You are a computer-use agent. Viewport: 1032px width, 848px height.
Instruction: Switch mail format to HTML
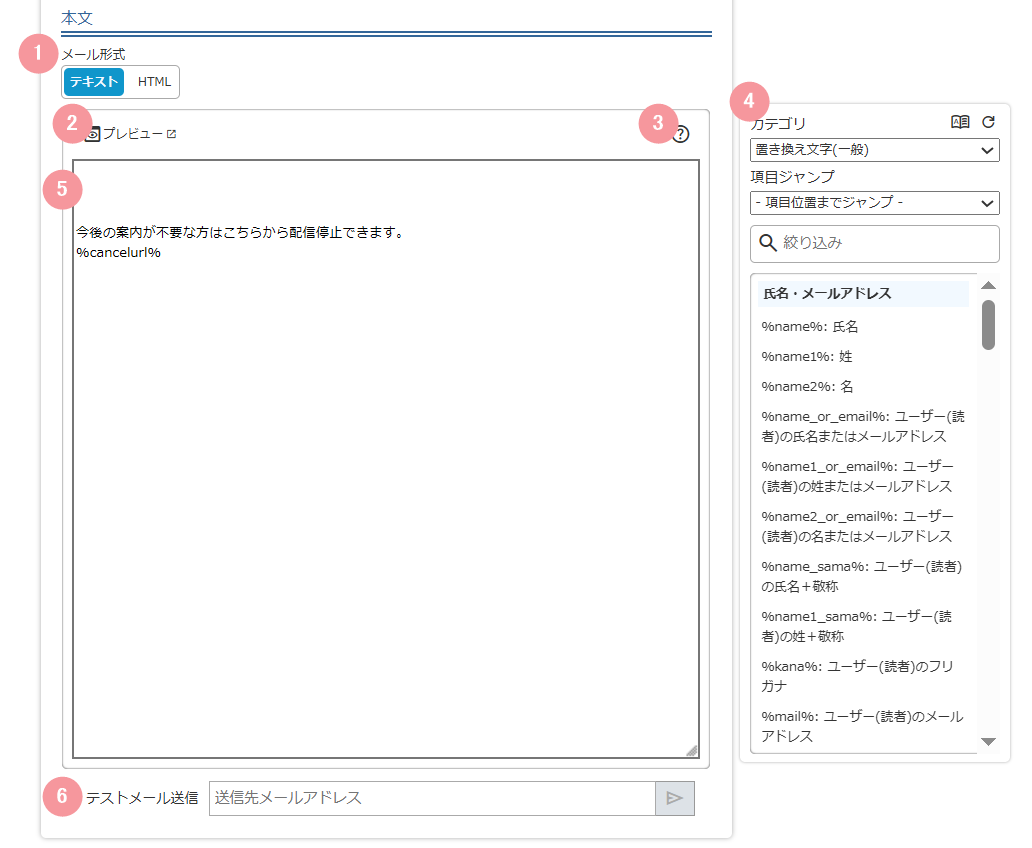click(x=154, y=82)
